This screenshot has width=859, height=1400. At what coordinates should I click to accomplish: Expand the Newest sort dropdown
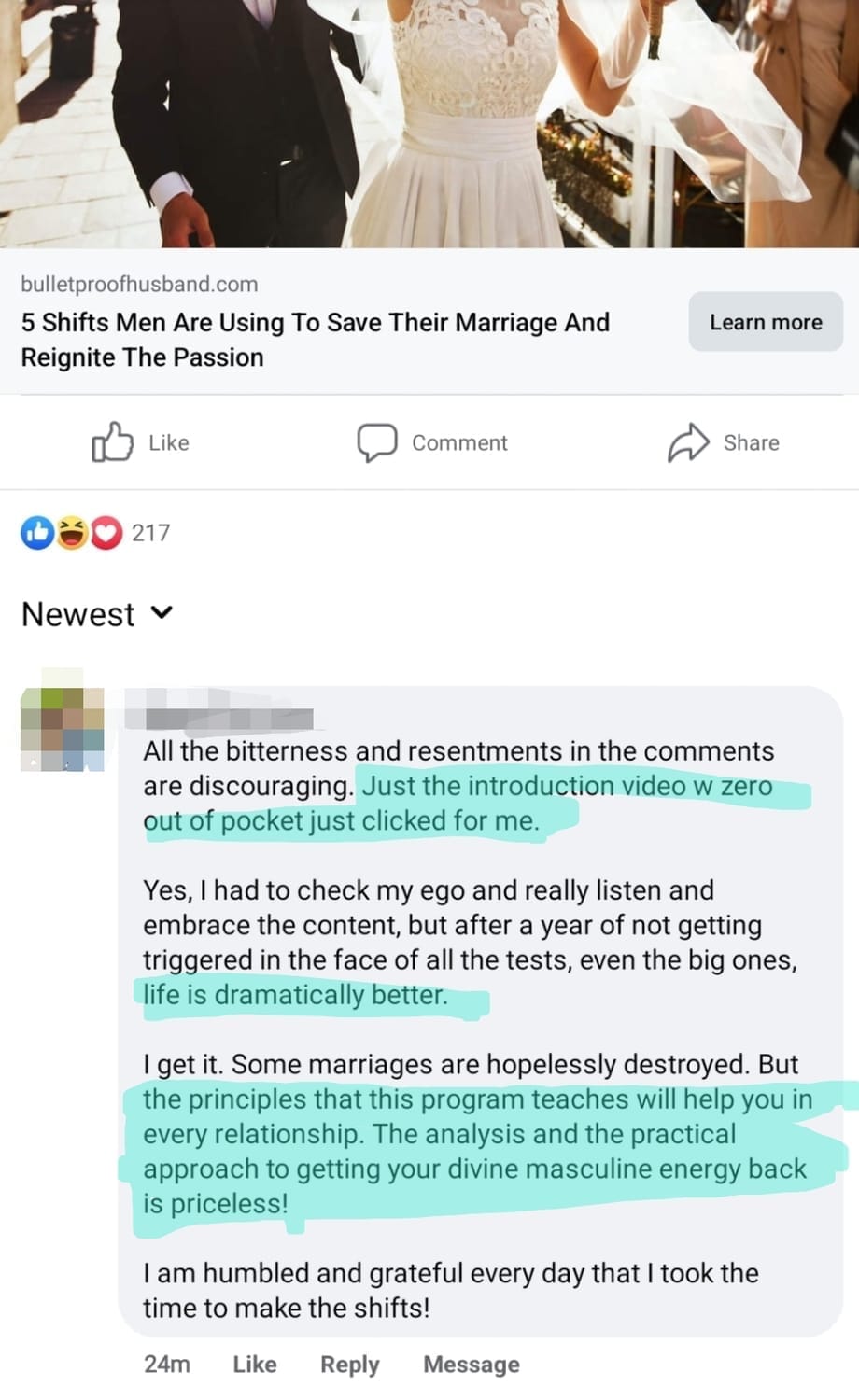click(97, 614)
